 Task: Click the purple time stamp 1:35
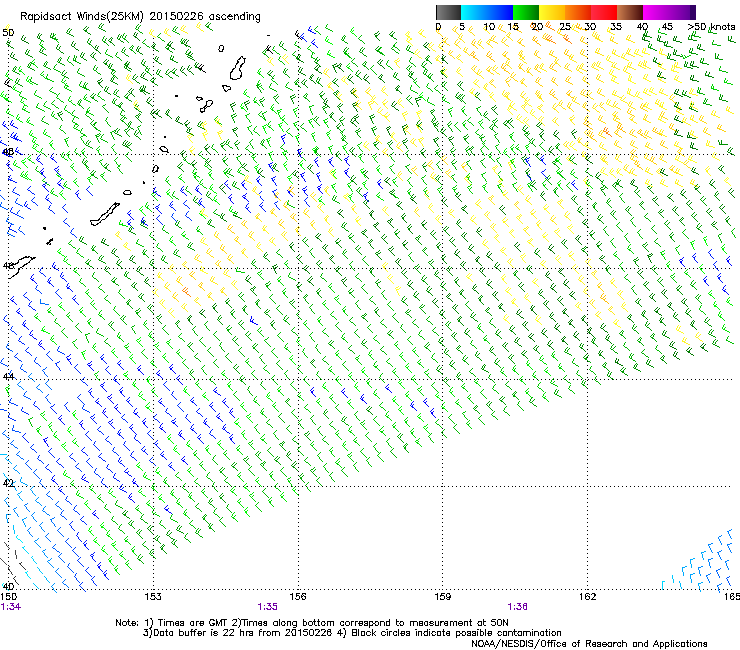(268, 607)
